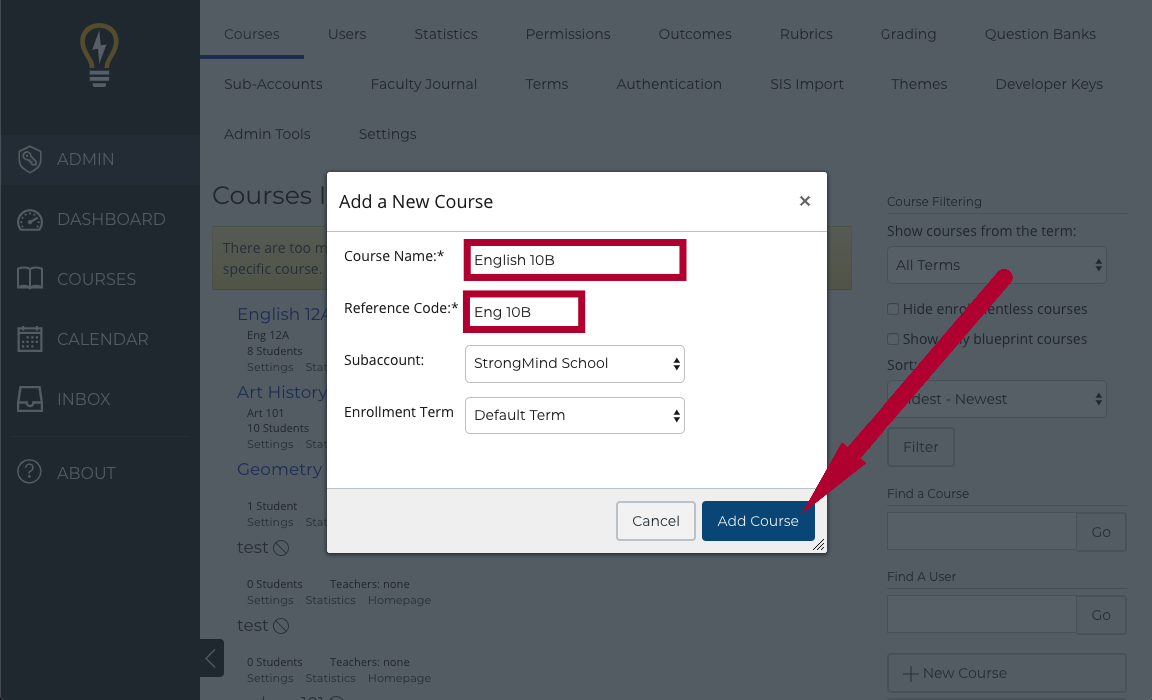Expand the Subaccount dropdown
This screenshot has height=700, width=1152.
point(574,363)
